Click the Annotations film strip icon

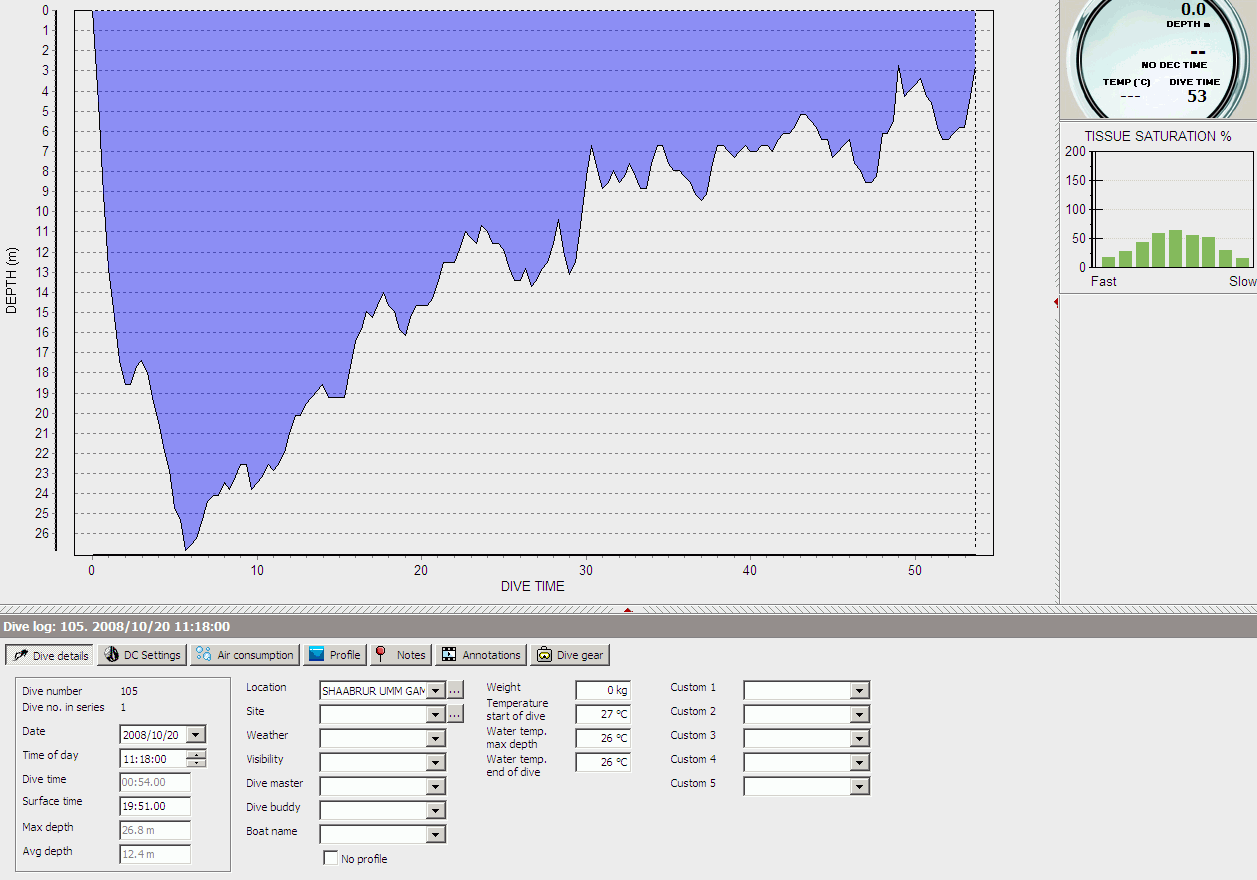[x=449, y=655]
